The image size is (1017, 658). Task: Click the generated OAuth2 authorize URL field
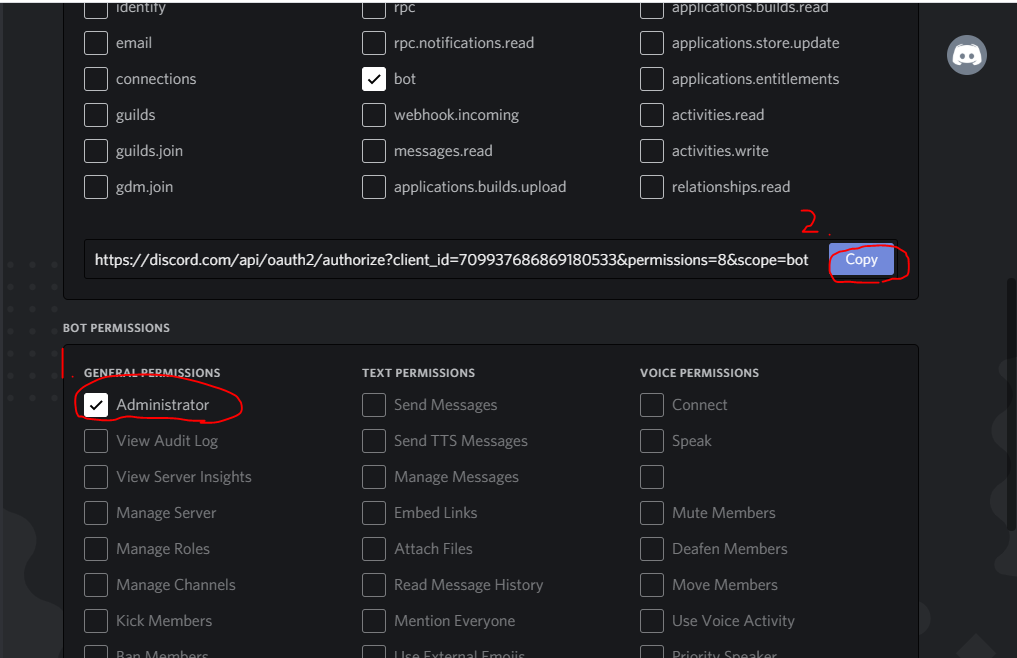tap(451, 260)
